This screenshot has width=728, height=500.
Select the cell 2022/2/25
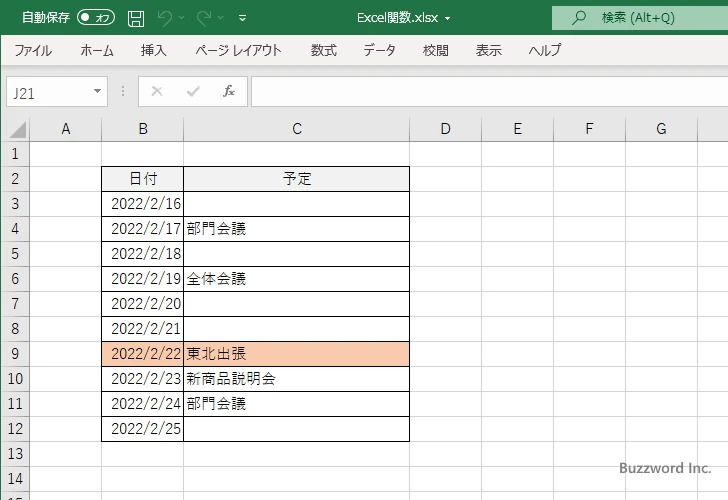pyautogui.click(x=143, y=429)
